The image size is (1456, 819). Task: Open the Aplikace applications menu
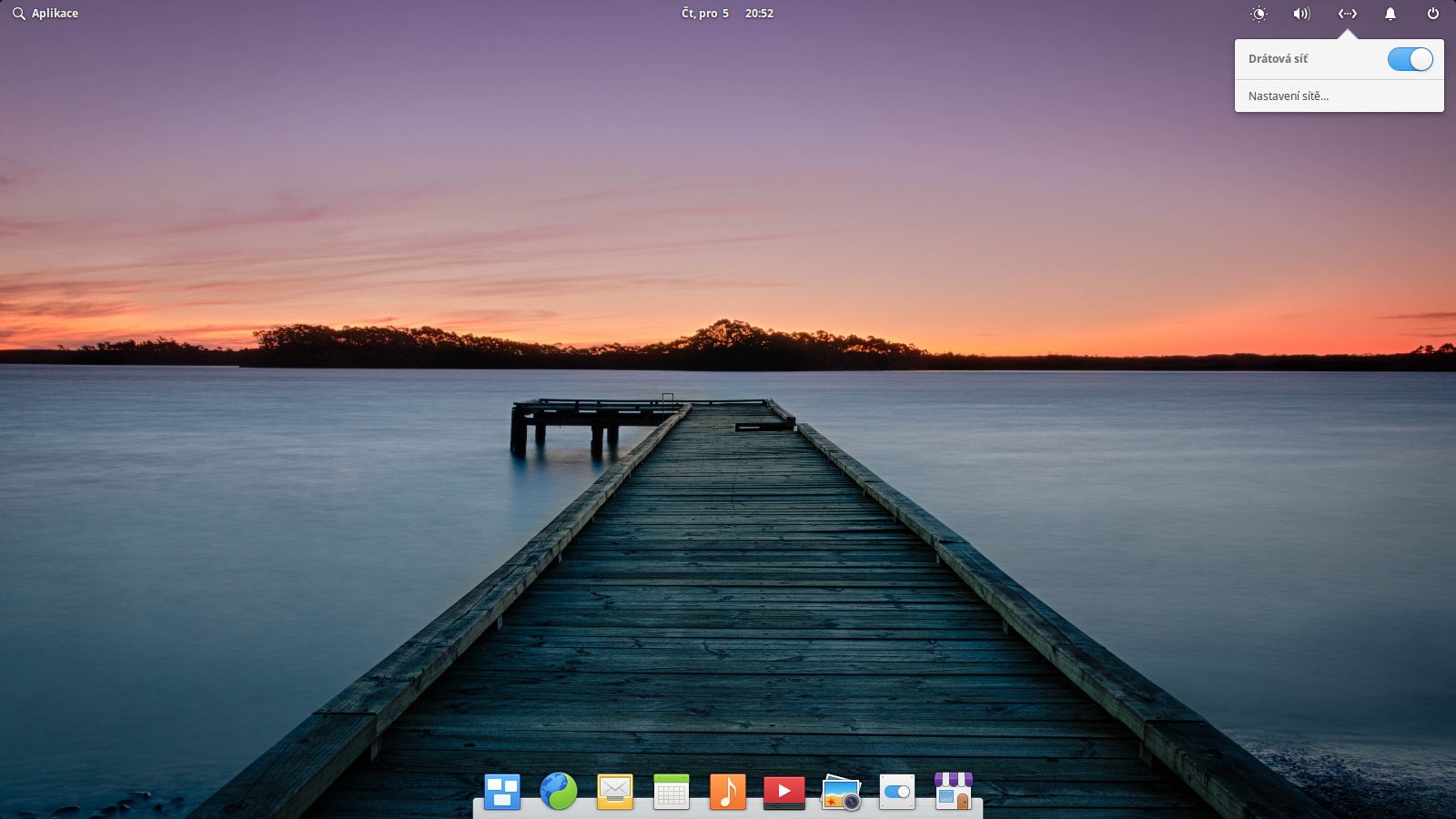pos(55,14)
